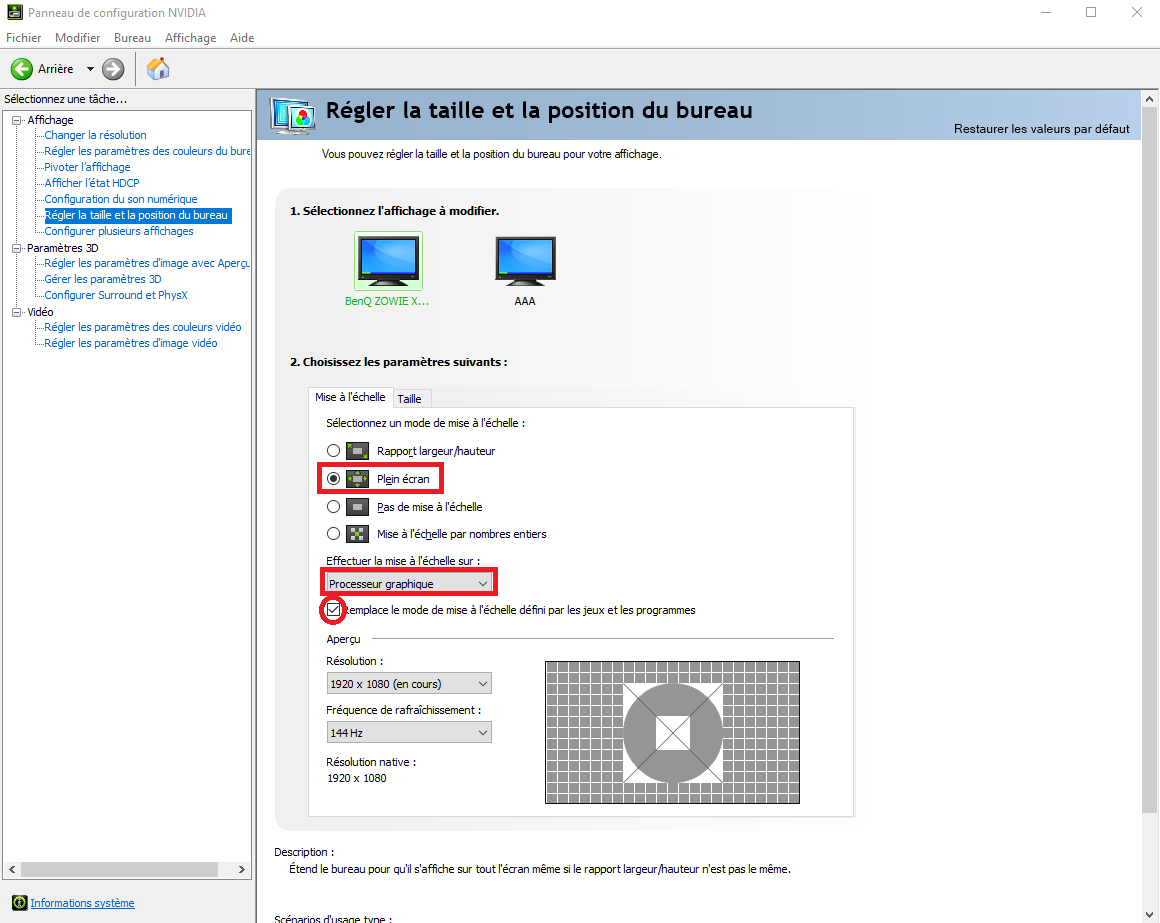The width and height of the screenshot is (1160, 923).
Task: Click the Plein écran mode icon
Action: pos(357,479)
